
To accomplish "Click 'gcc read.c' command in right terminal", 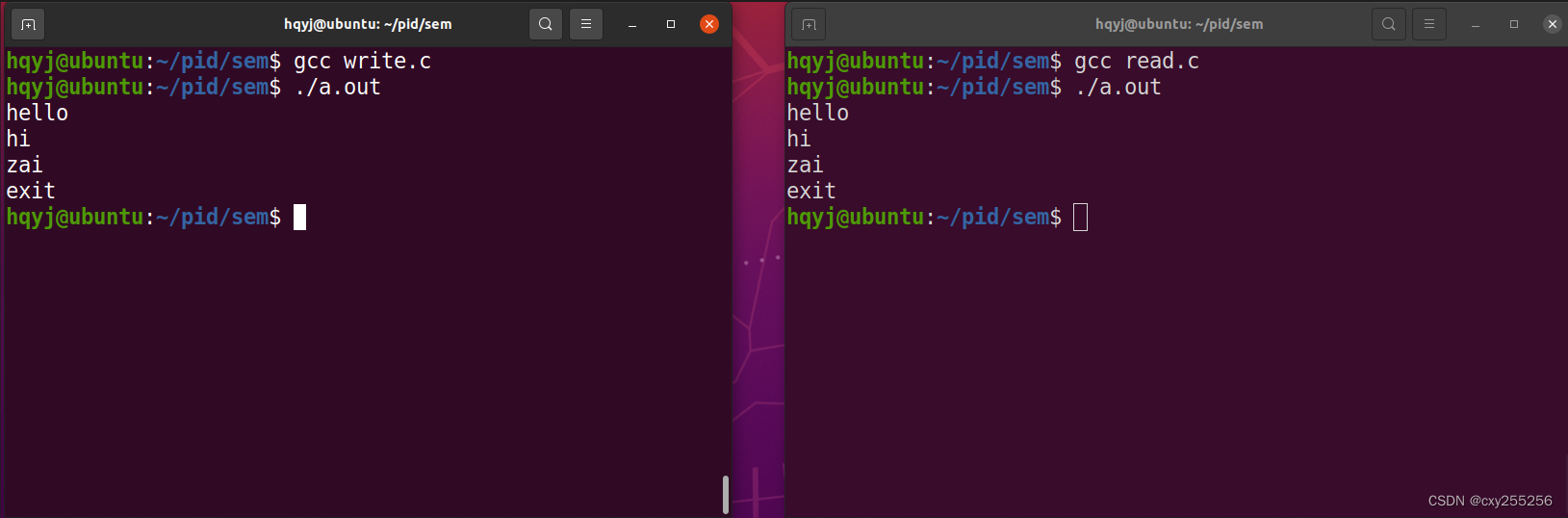I will click(x=1137, y=62).
